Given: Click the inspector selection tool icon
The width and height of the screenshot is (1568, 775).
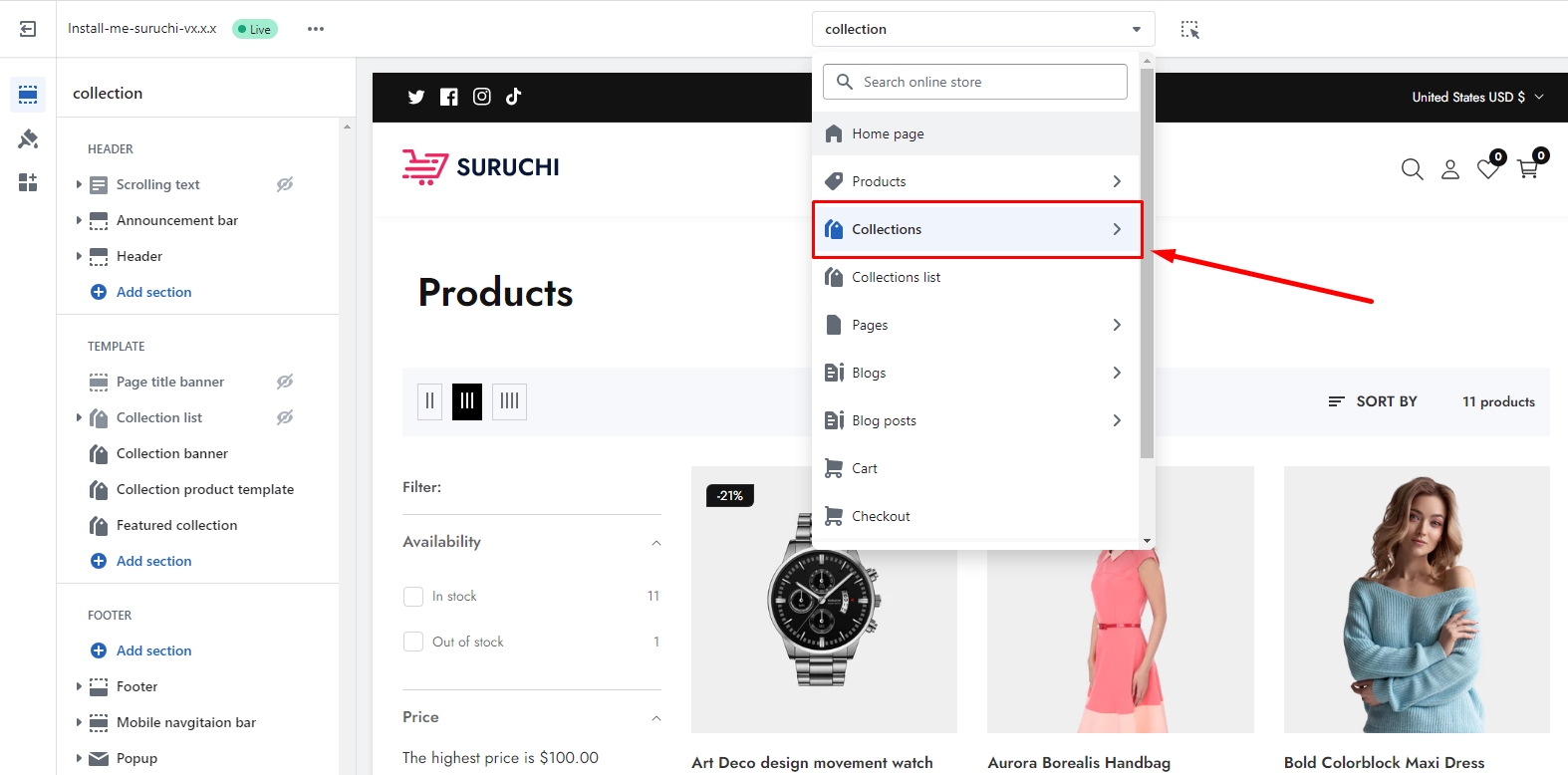Looking at the screenshot, I should point(1189,29).
